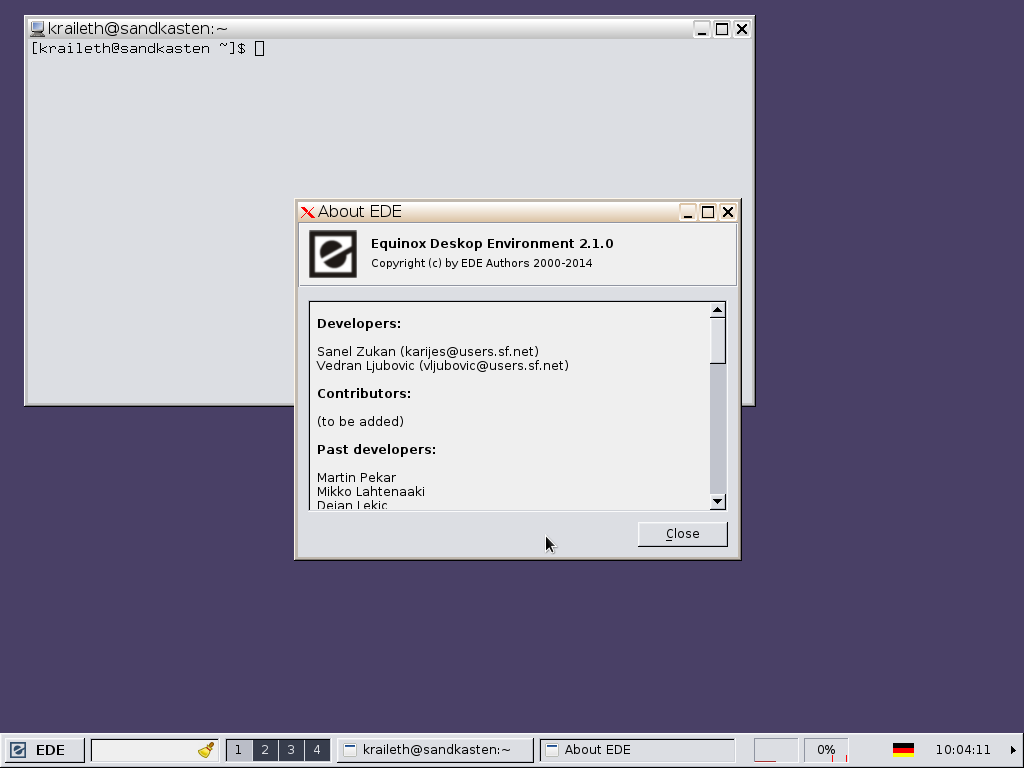Image resolution: width=1024 pixels, height=768 pixels.
Task: Focus the taskbar quick launch input field
Action: coord(142,750)
